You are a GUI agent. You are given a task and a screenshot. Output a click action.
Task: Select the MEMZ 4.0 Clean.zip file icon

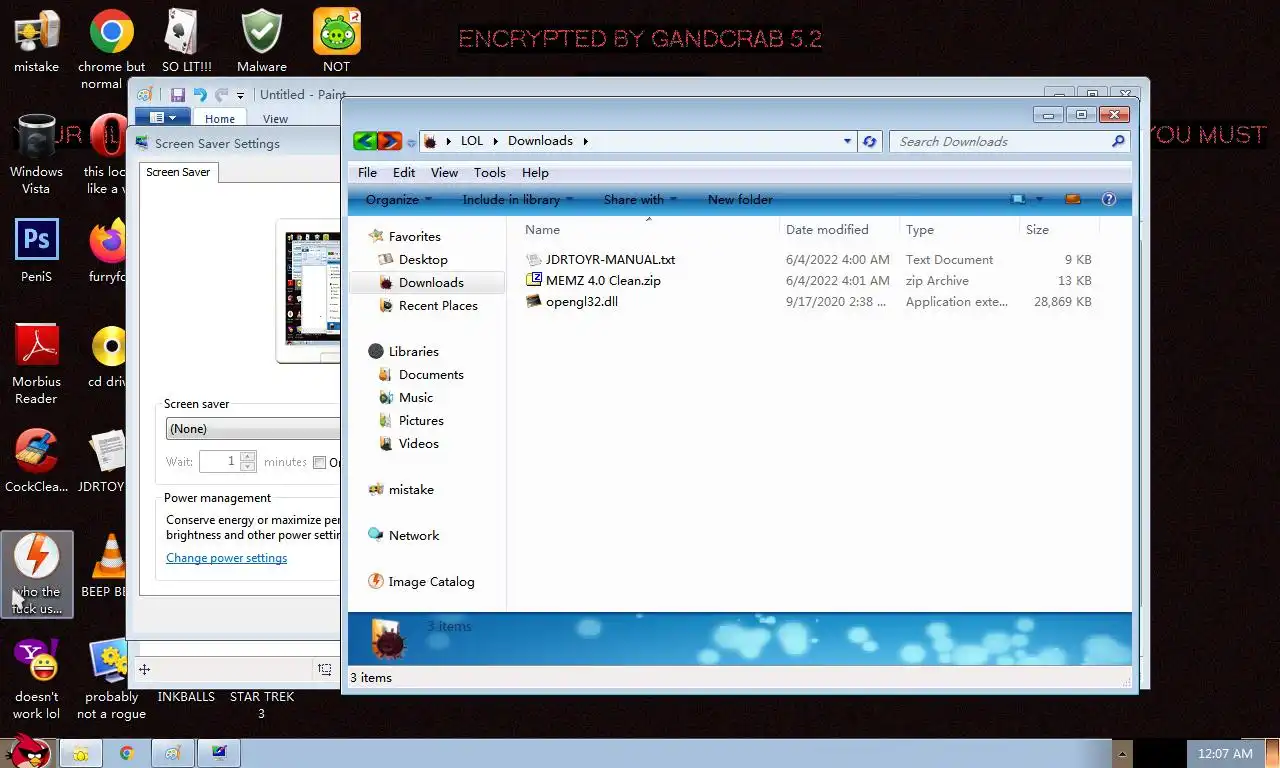[534, 280]
